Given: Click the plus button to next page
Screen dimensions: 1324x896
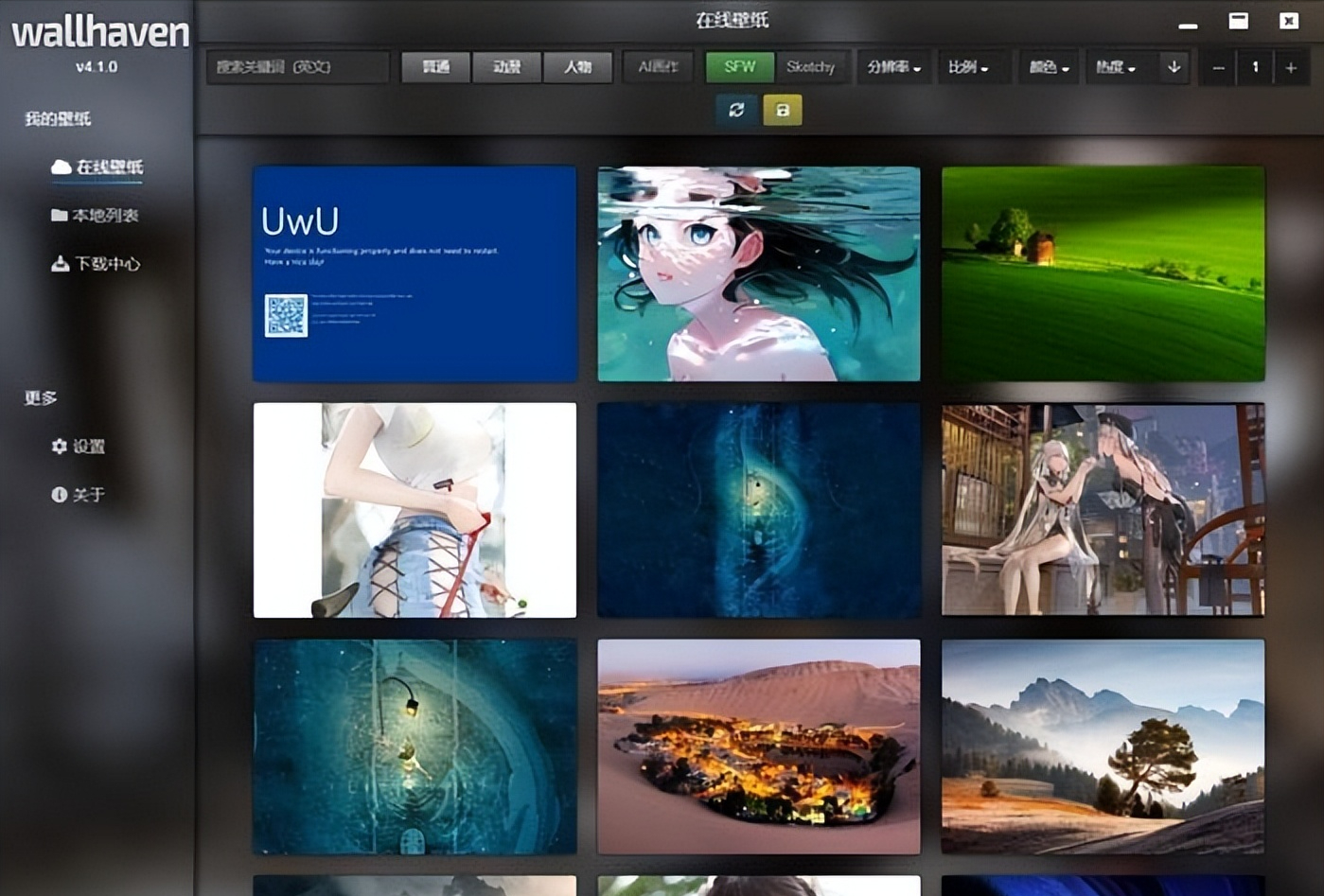Looking at the screenshot, I should pos(1290,67).
